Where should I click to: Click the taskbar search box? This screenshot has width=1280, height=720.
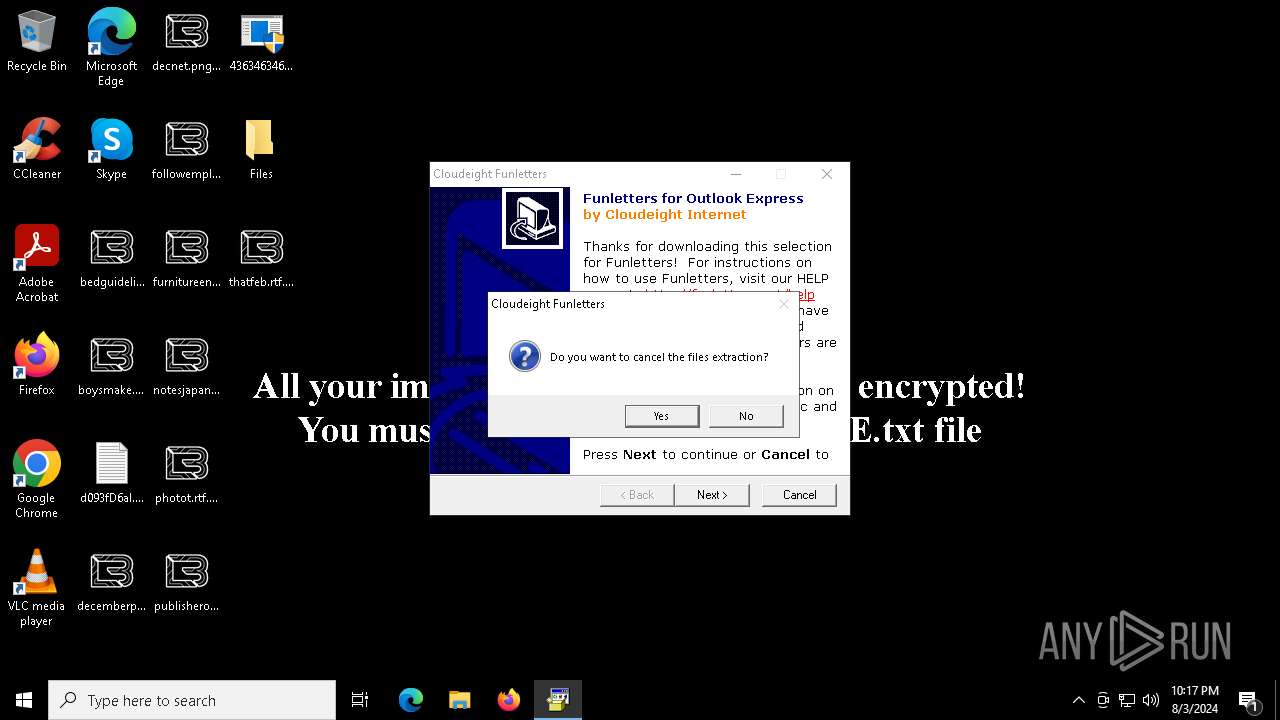[x=192, y=700]
